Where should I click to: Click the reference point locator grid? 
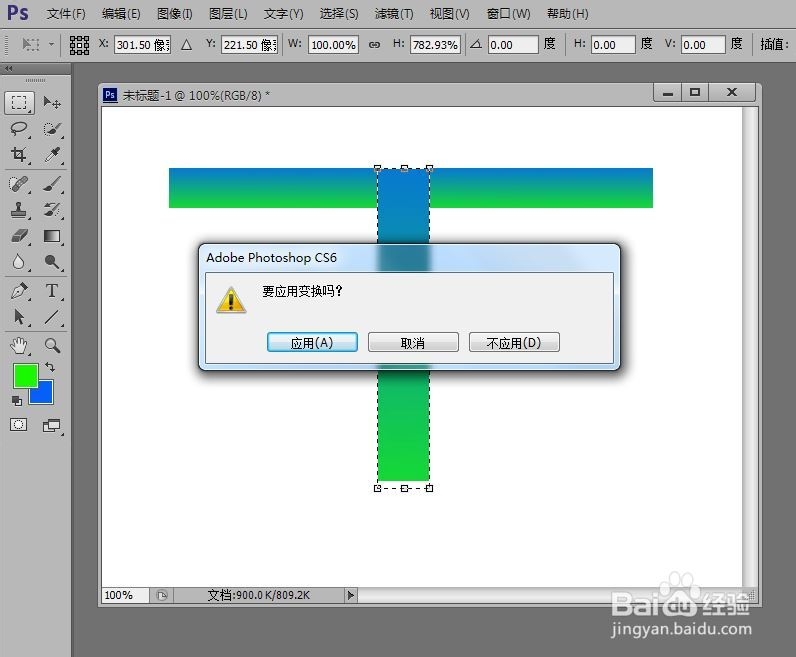click(79, 45)
